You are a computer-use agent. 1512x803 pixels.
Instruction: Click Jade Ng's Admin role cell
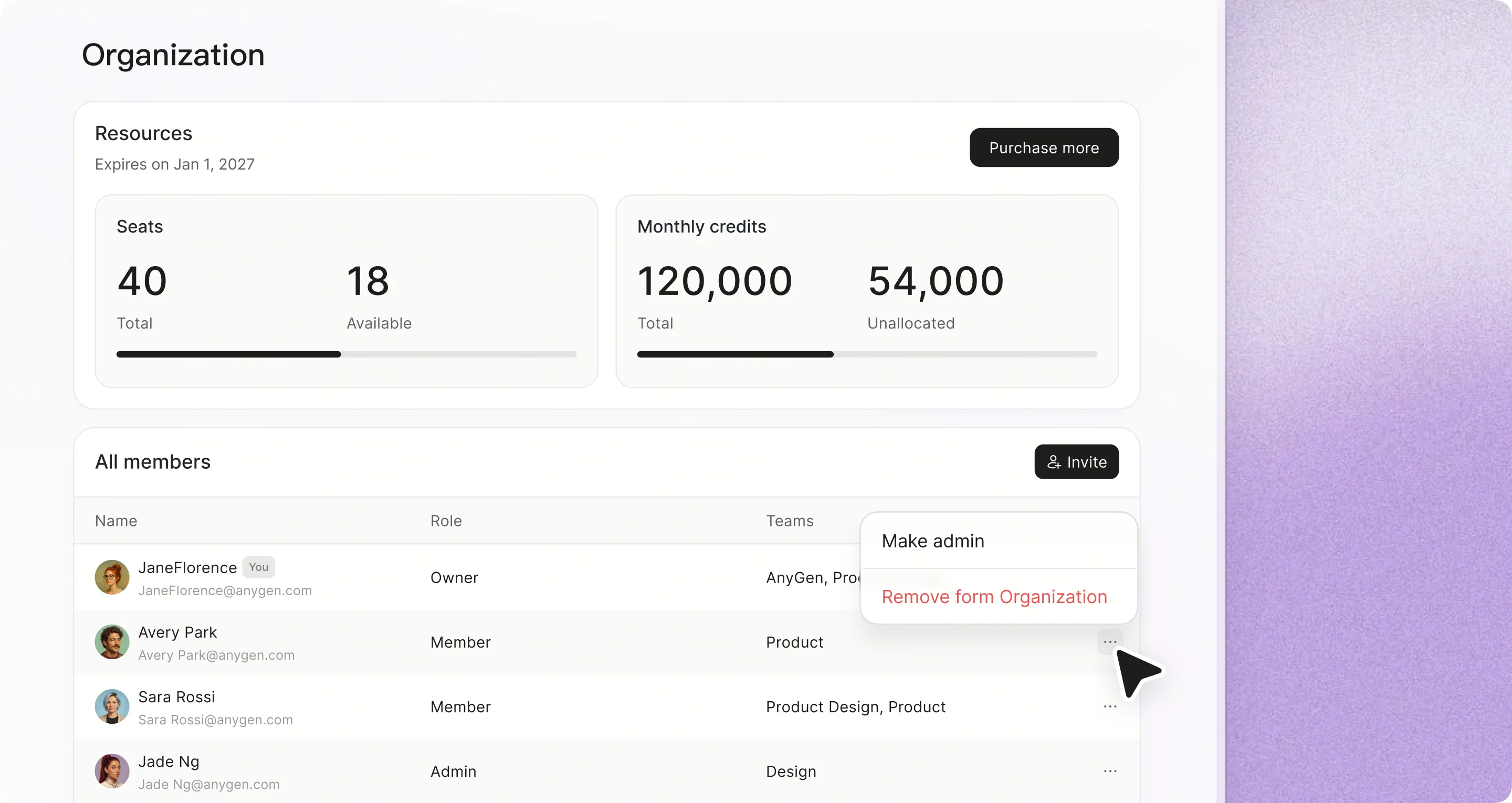tap(453, 772)
